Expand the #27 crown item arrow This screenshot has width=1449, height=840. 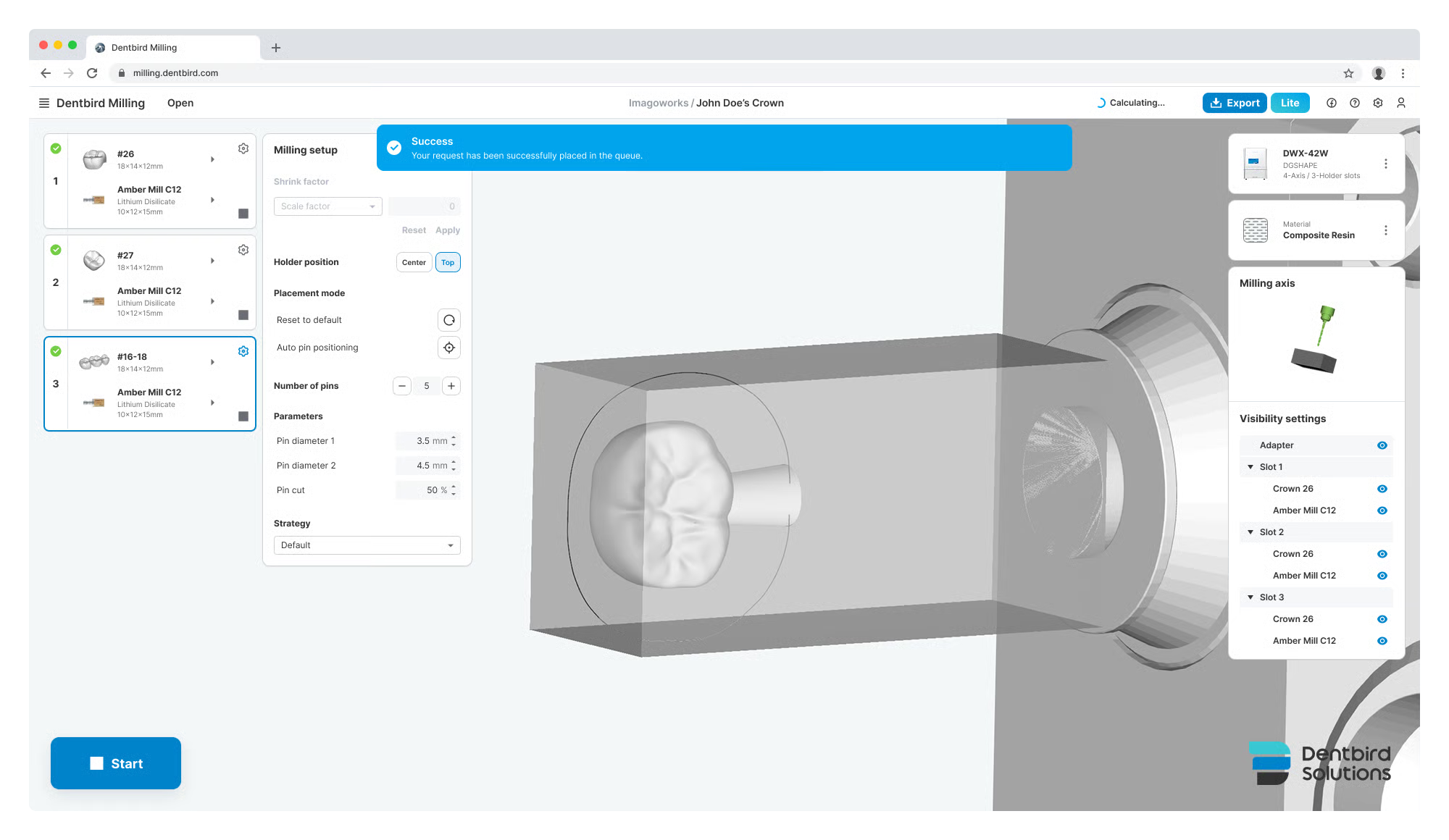212,261
